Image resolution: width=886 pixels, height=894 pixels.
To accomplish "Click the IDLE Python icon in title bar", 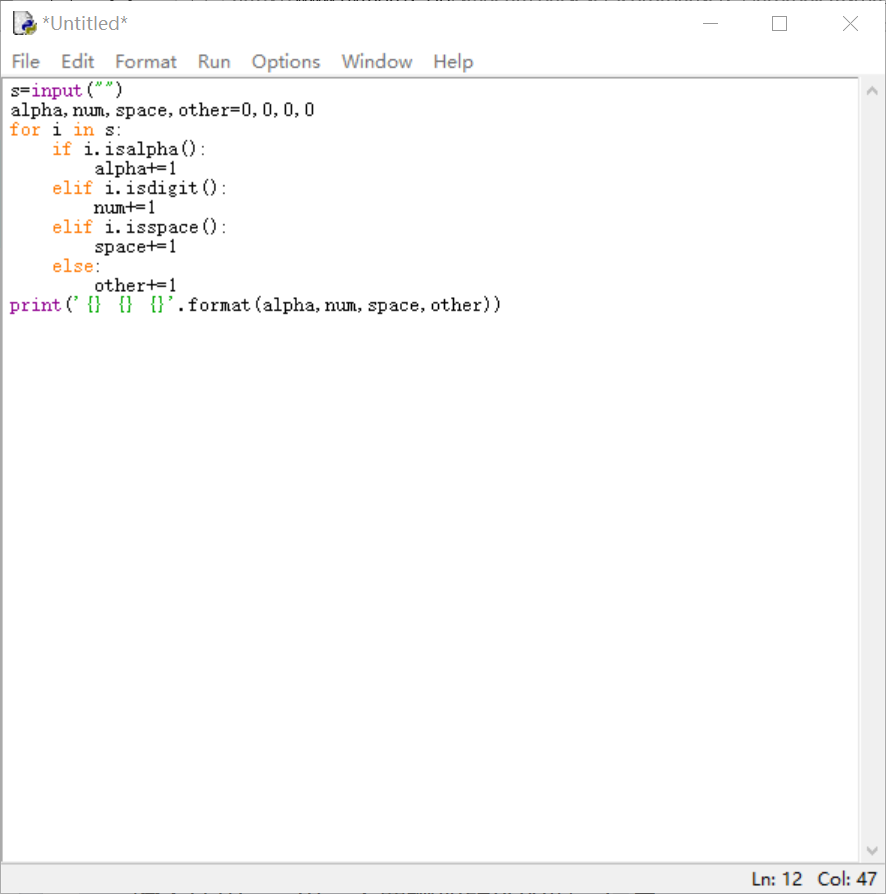I will point(25,23).
